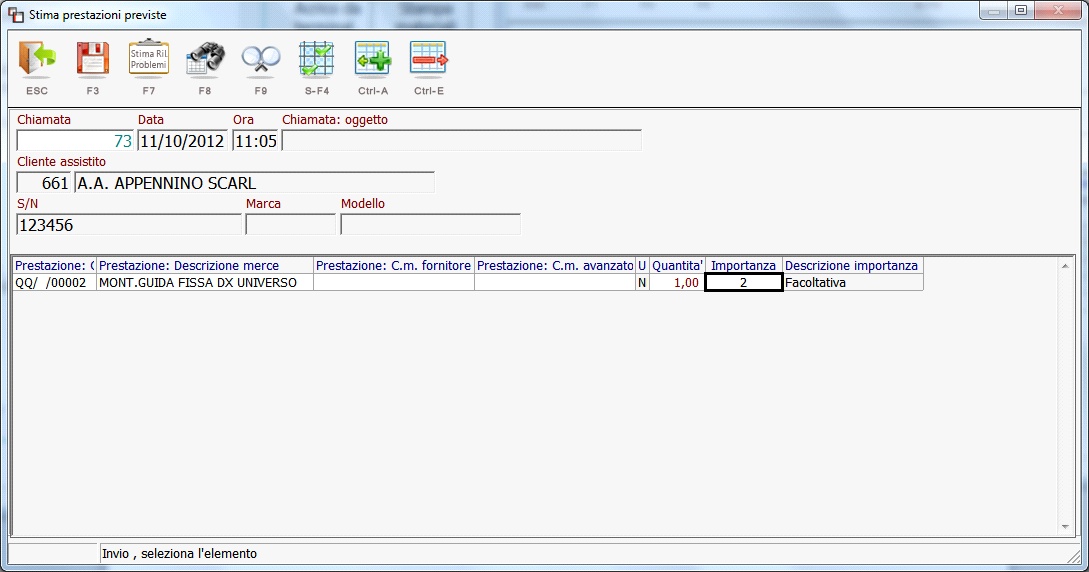Click the Prestazione: C.m. fornitore header
The height and width of the screenshot is (572, 1089).
pyautogui.click(x=394, y=266)
